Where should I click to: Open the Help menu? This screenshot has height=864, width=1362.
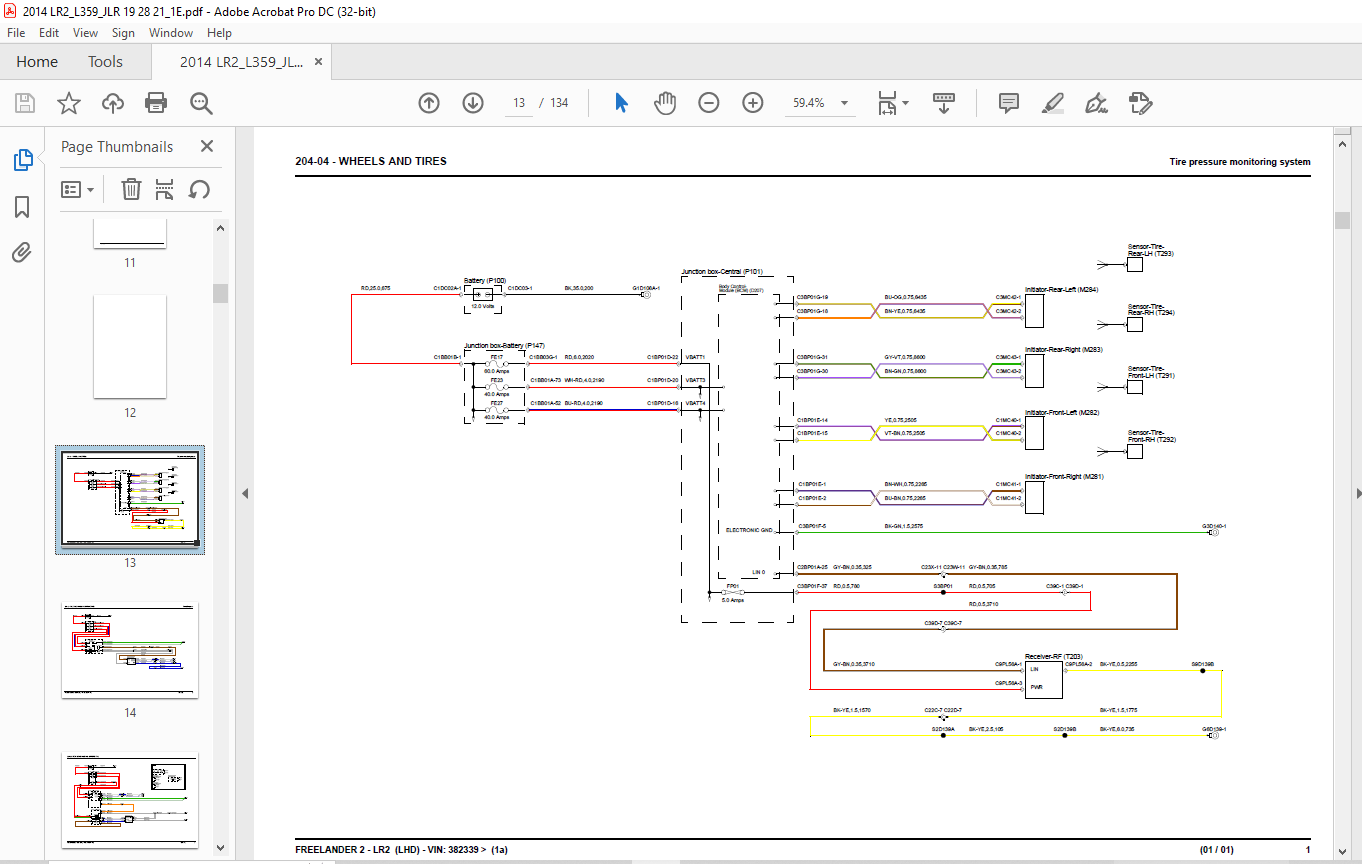(219, 33)
